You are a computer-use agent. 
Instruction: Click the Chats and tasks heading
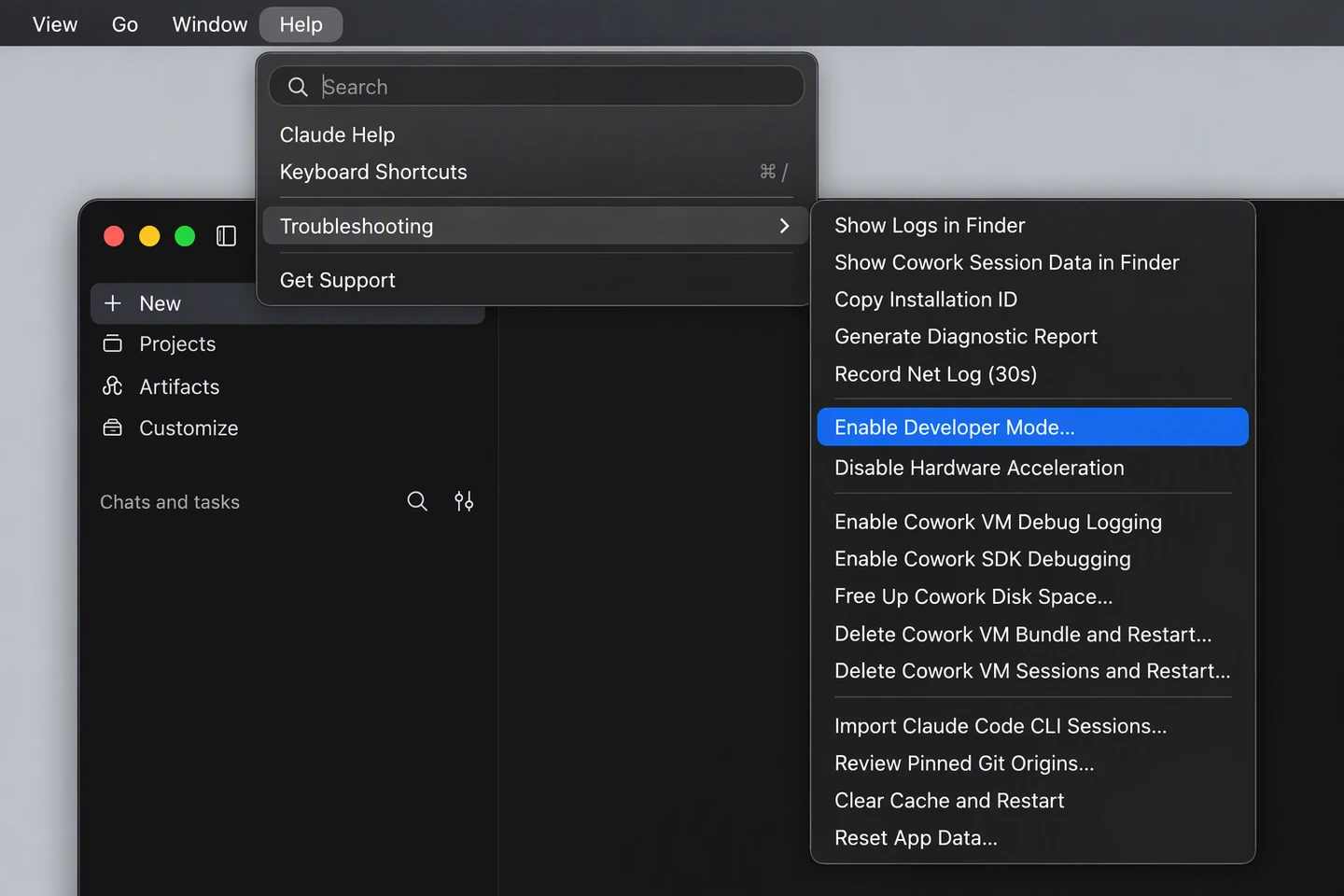(170, 502)
